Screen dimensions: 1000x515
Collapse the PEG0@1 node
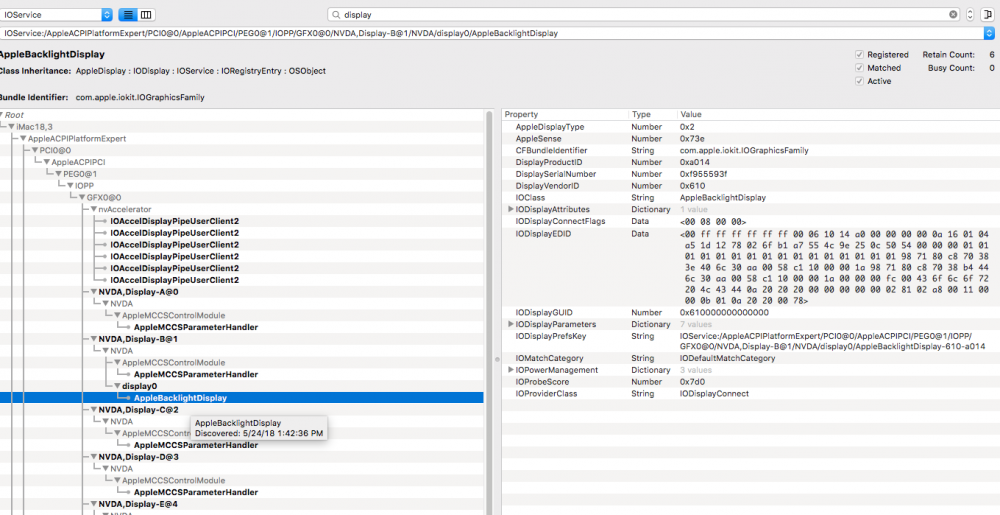pyautogui.click(x=59, y=174)
